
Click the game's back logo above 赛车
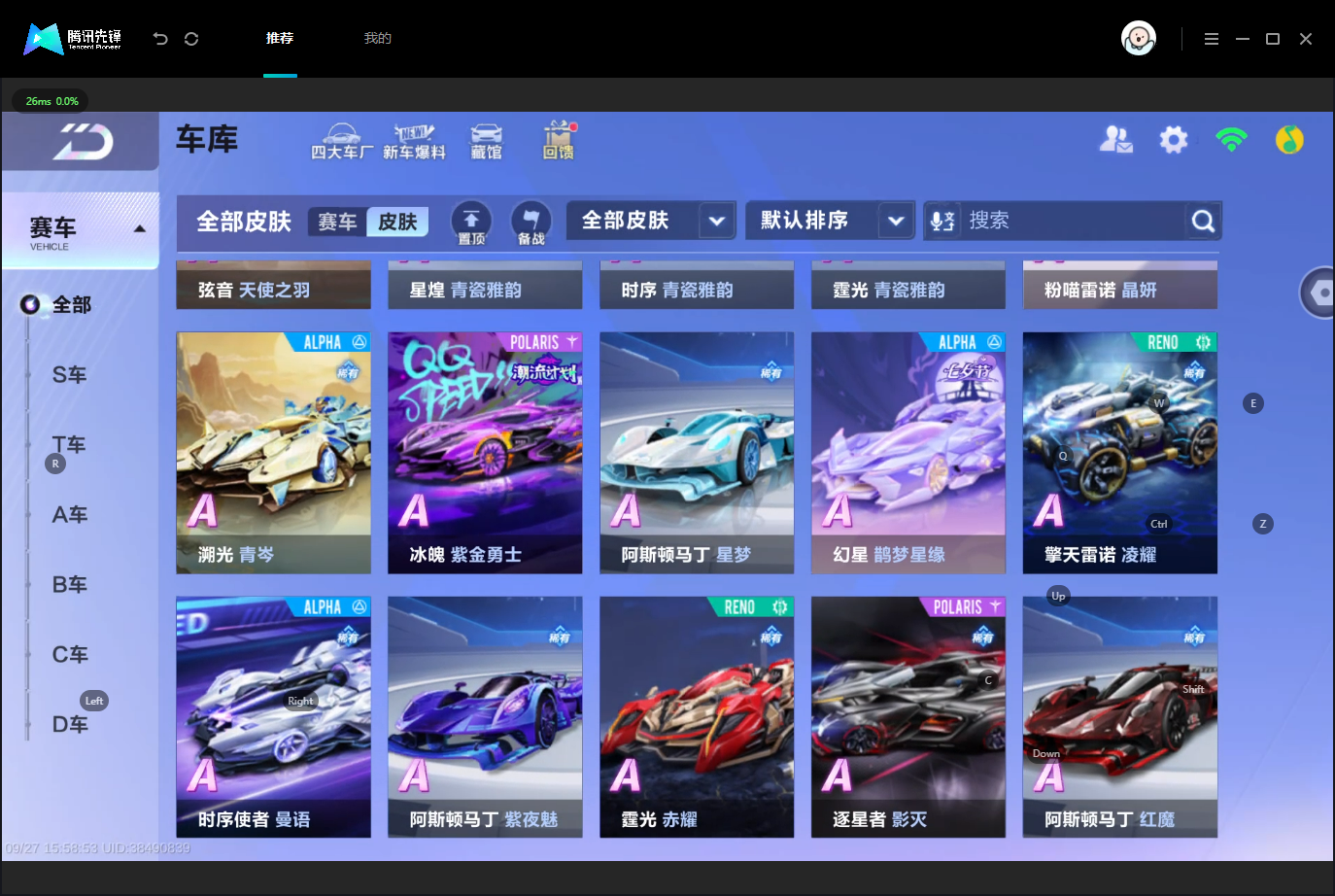coord(83,142)
